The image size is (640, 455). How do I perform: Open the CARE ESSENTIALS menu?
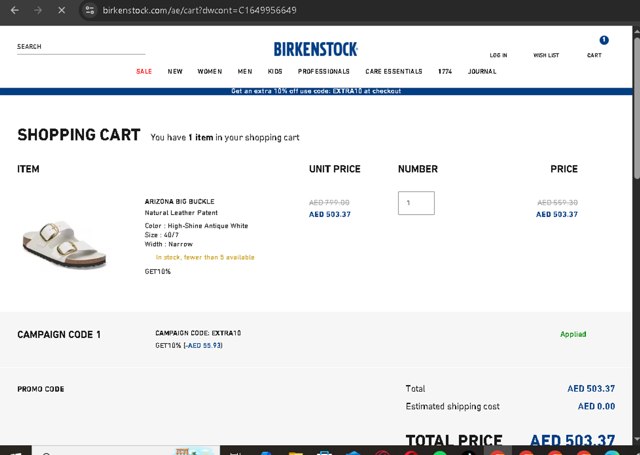(x=393, y=71)
